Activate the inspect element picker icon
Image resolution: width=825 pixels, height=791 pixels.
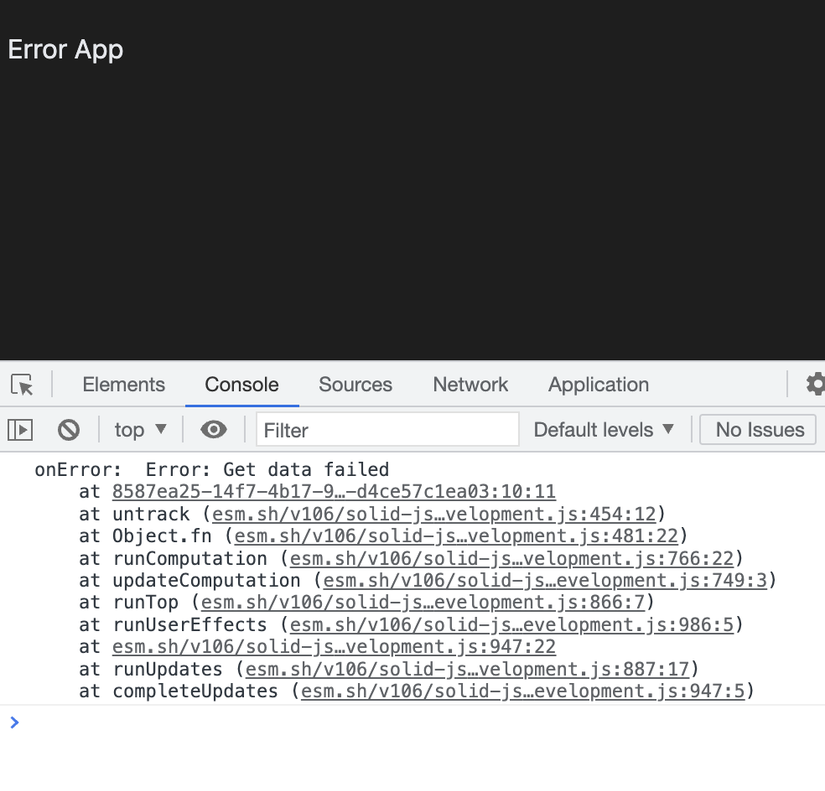point(22,384)
